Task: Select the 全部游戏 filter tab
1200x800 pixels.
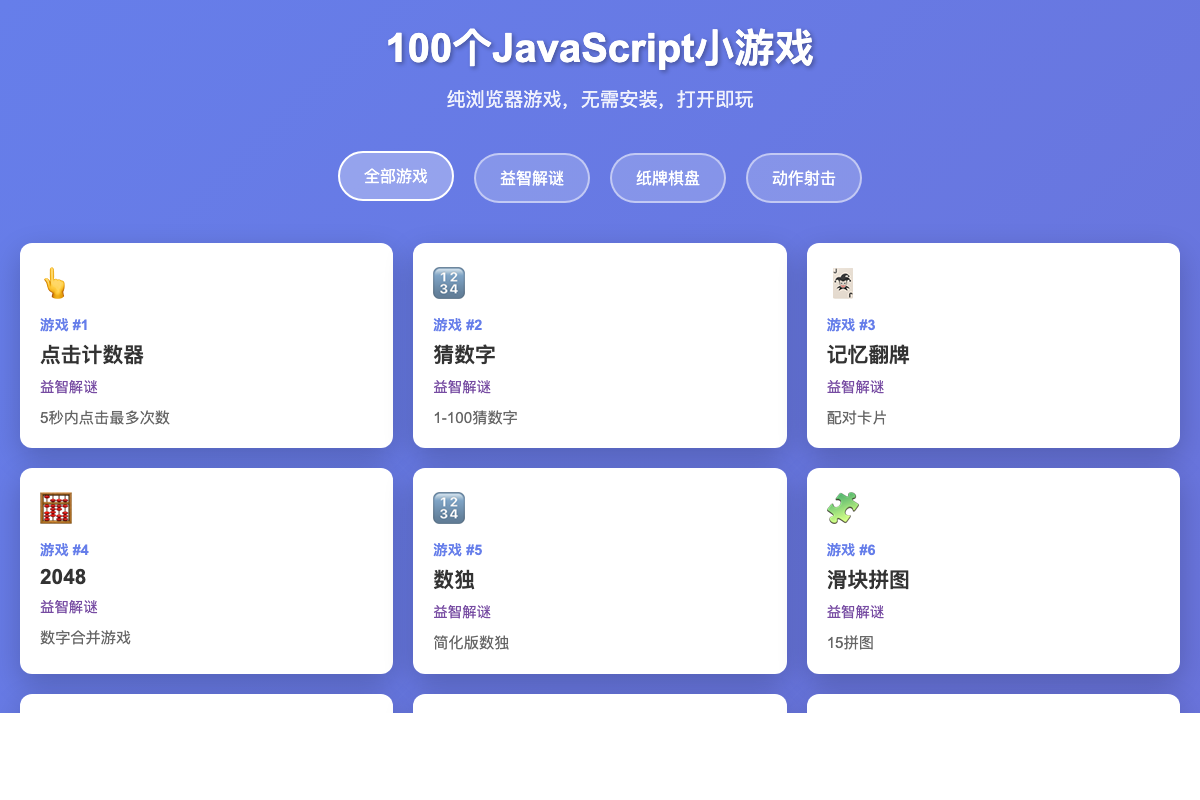Action: (x=396, y=176)
